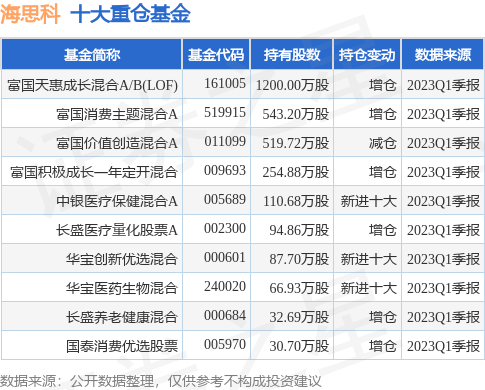Image resolution: width=485 pixels, height=390 pixels.
Task: Click 新进十大 in 华宝医药生物 row
Action: tap(369, 288)
